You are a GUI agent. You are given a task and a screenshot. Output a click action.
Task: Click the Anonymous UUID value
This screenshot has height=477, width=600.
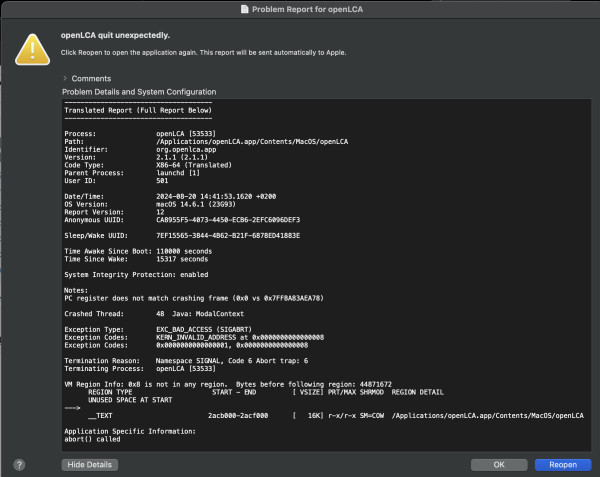[x=228, y=220]
